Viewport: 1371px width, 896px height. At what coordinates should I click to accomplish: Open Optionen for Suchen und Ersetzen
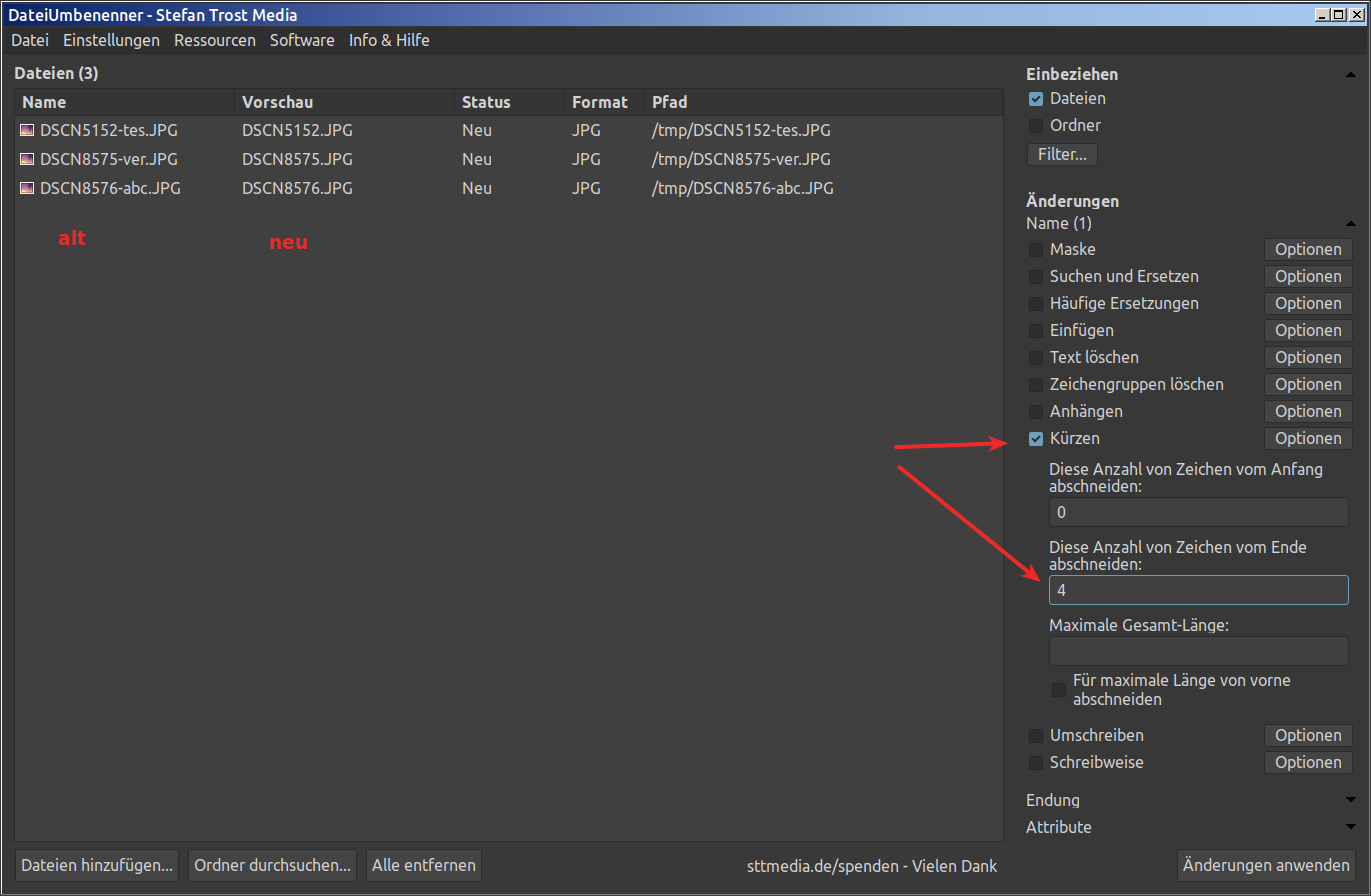point(1308,277)
